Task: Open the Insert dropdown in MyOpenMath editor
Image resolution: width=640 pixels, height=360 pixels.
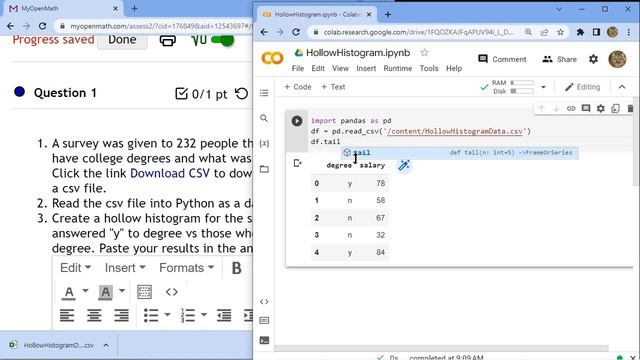Action: [x=125, y=268]
